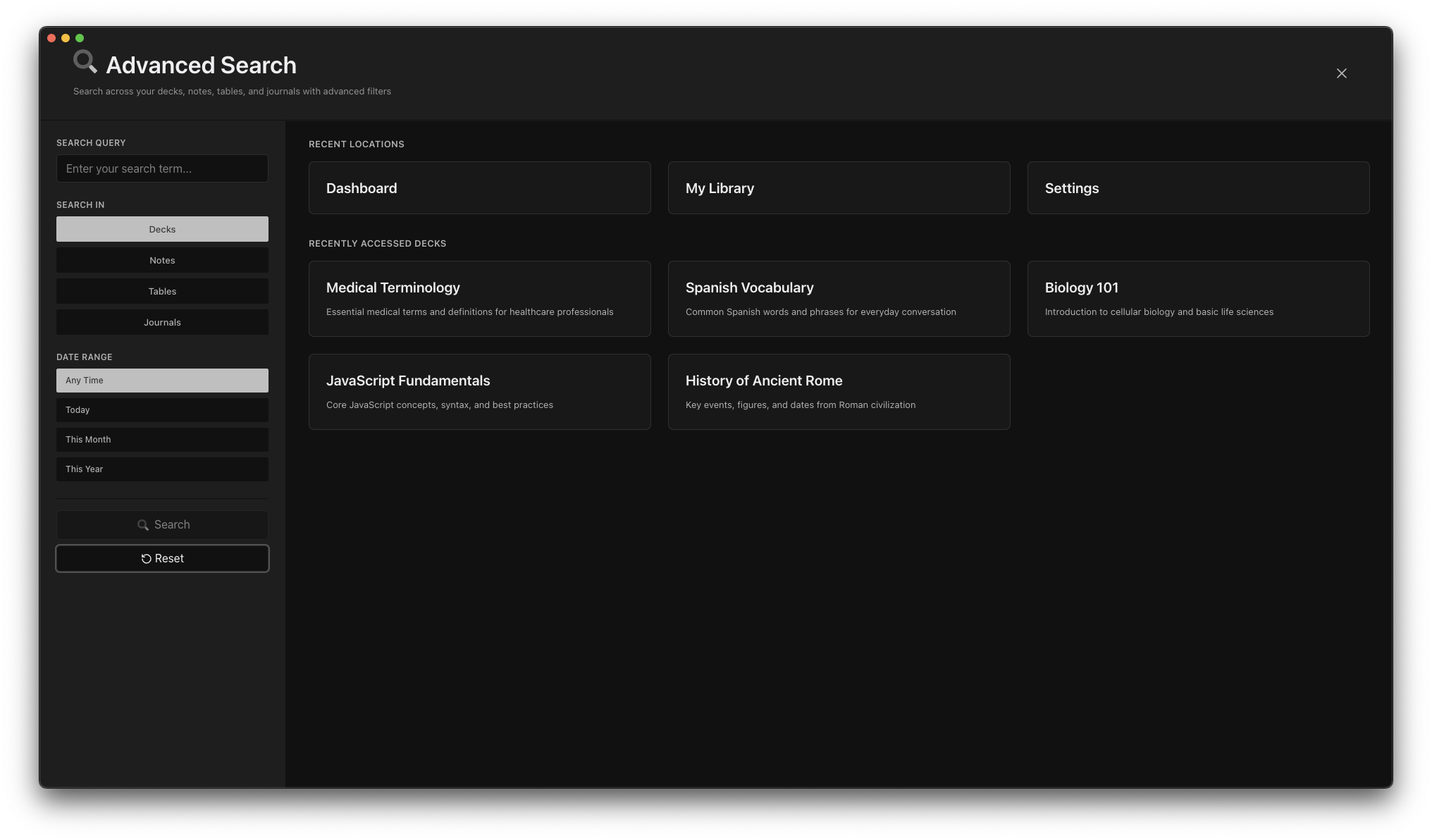Open the Spanish Vocabulary deck
Image resolution: width=1432 pixels, height=840 pixels.
coord(839,299)
